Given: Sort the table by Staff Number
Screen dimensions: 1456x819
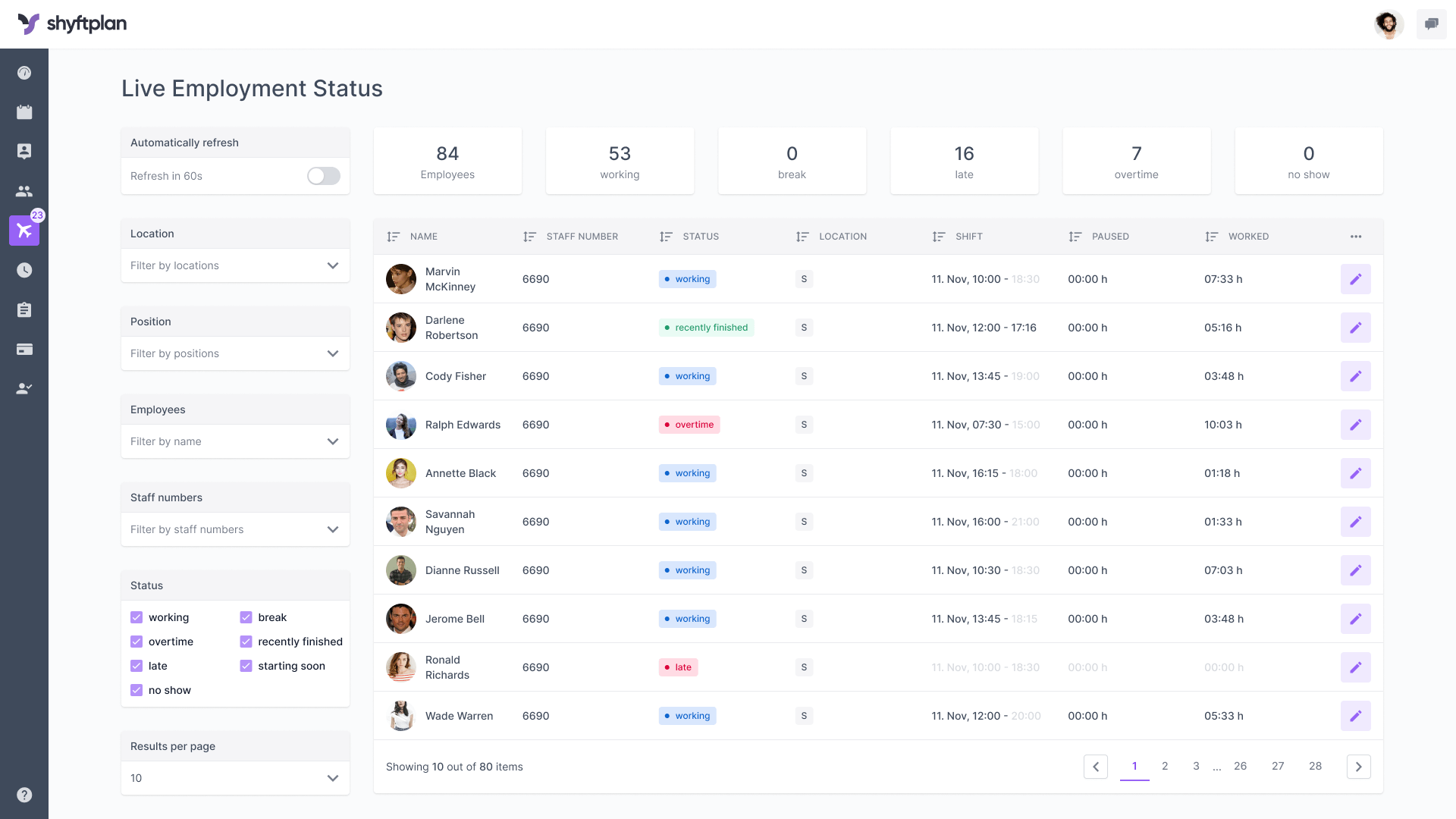Looking at the screenshot, I should point(529,237).
